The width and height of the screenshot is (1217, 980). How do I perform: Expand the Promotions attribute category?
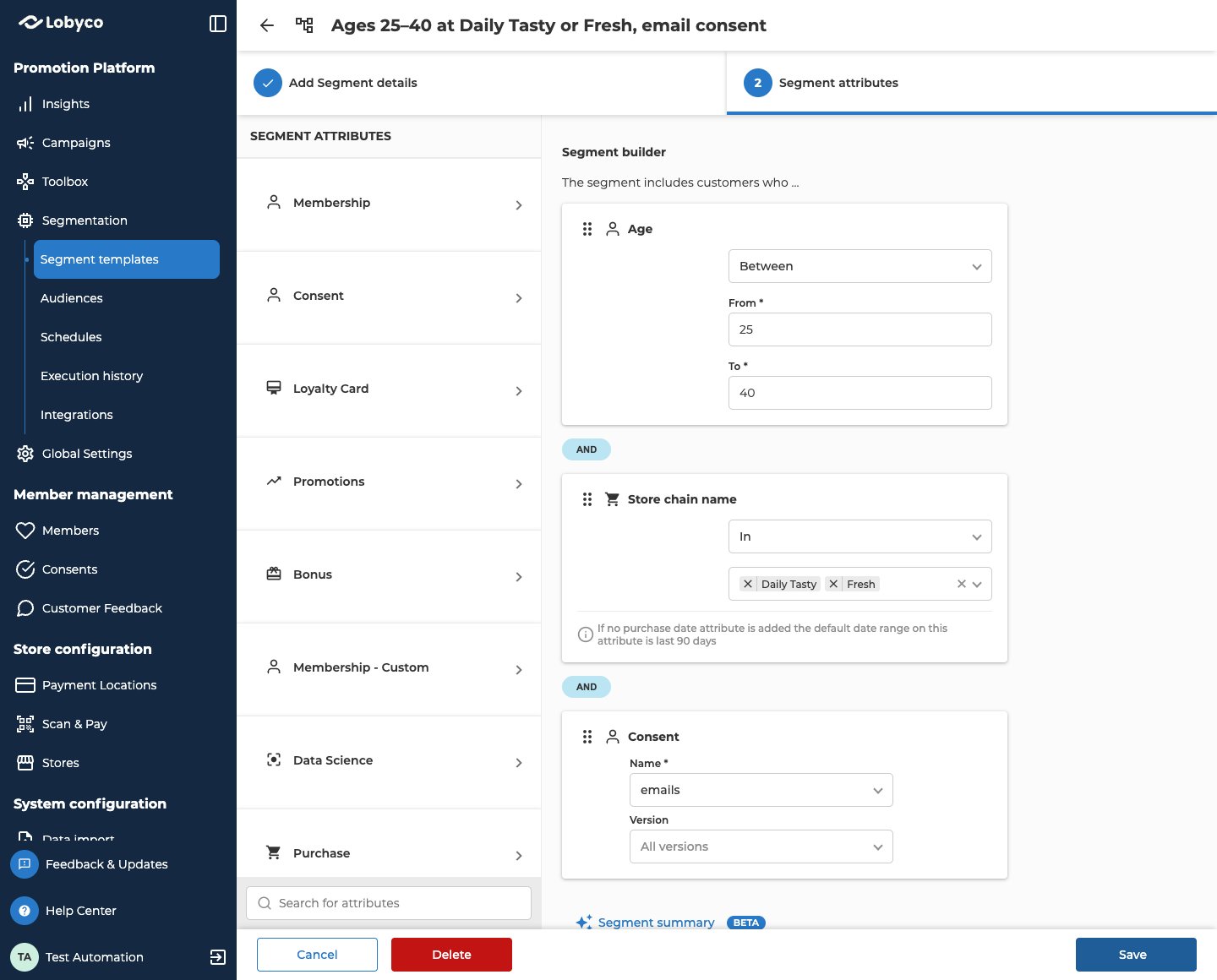tap(389, 483)
